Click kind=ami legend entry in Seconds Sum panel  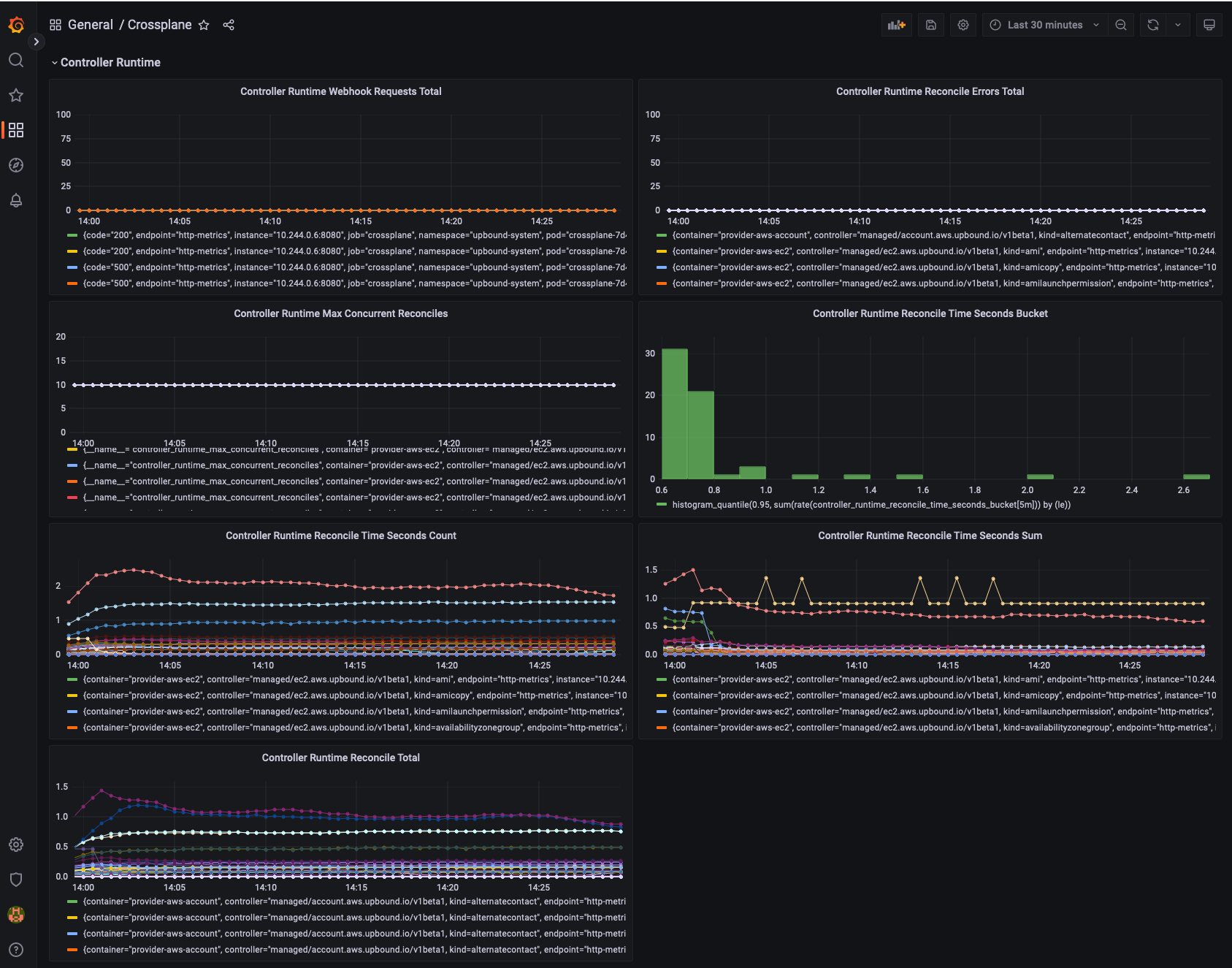(x=944, y=679)
